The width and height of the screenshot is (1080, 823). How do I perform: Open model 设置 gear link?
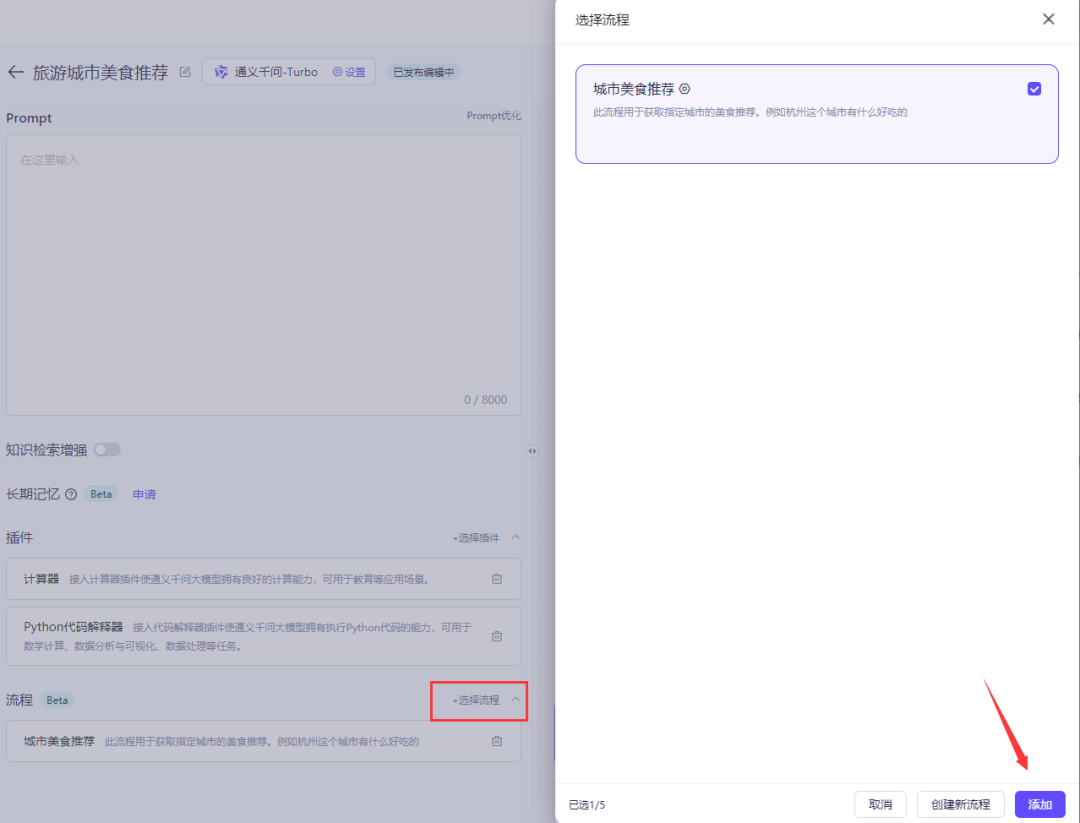click(349, 72)
